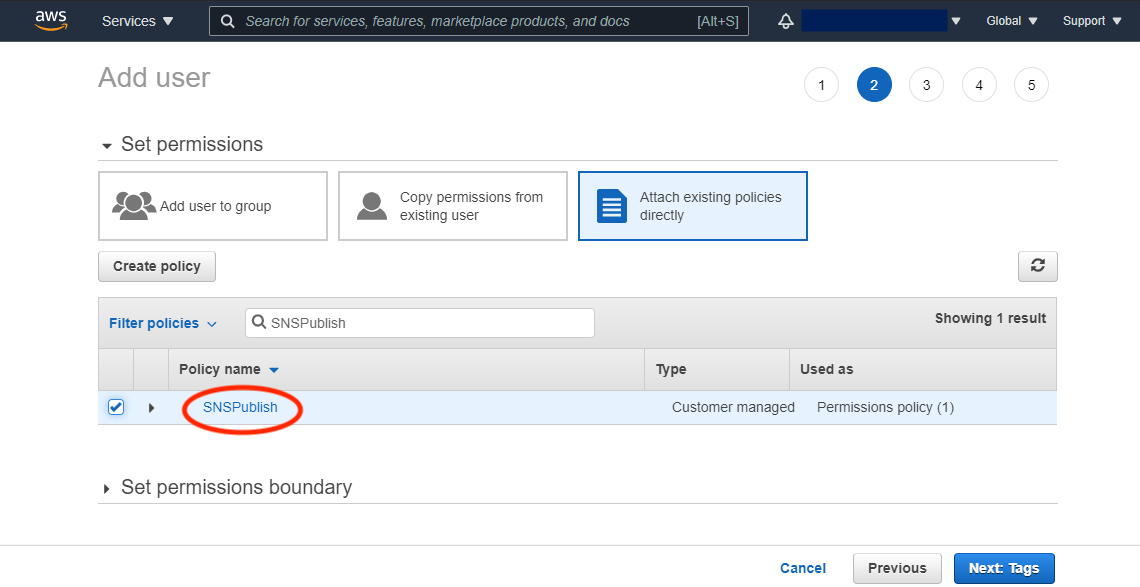Proceed using the Next: Tags button

click(x=1004, y=567)
